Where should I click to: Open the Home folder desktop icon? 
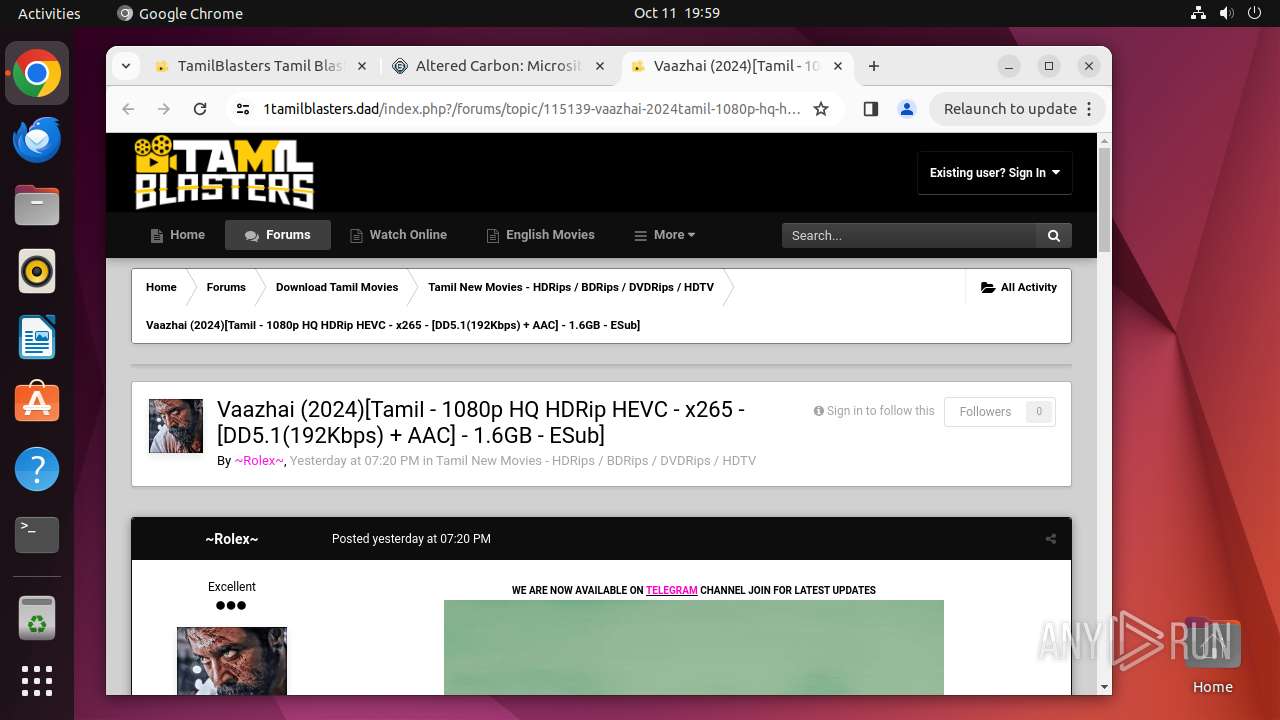click(1212, 655)
